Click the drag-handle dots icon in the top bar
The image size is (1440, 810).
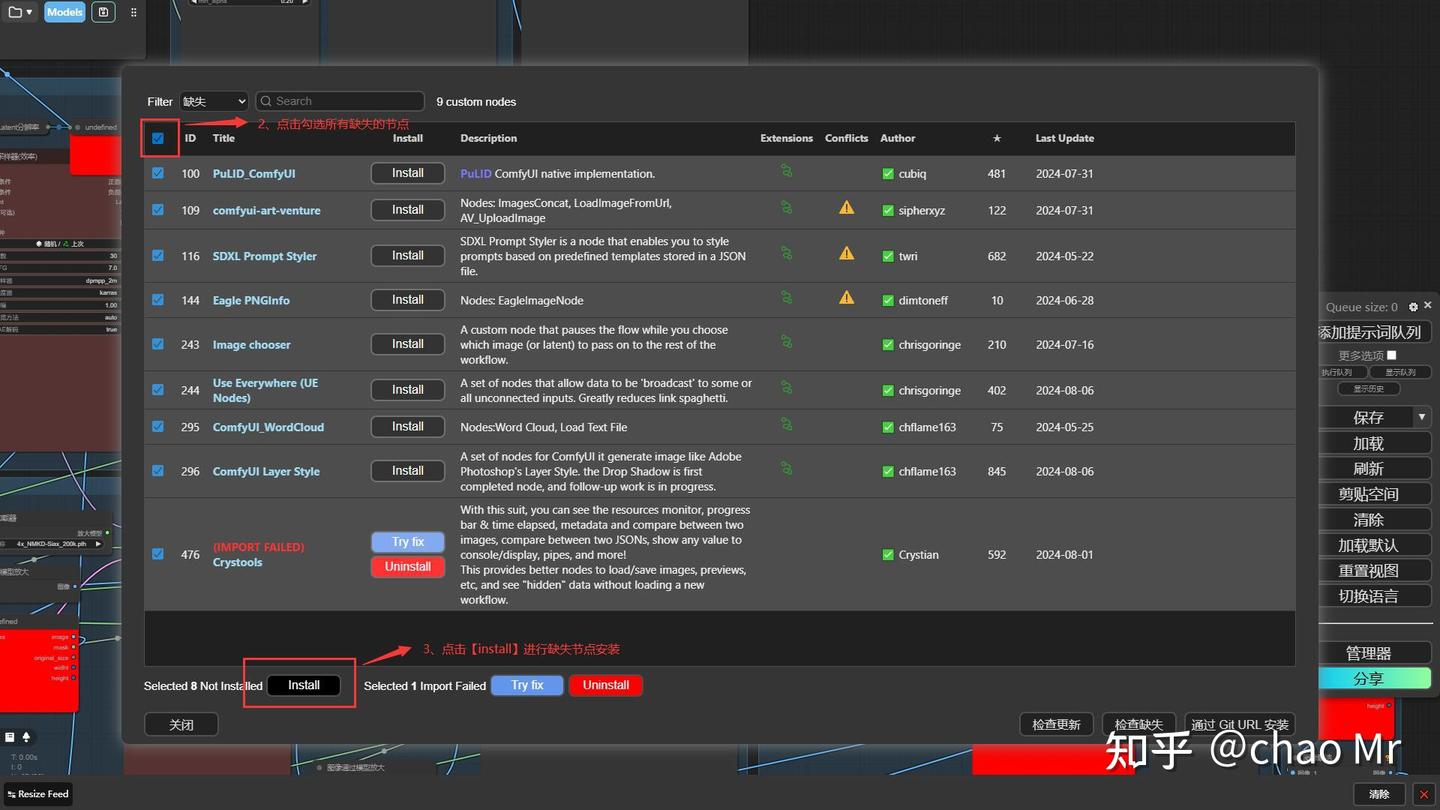[133, 12]
